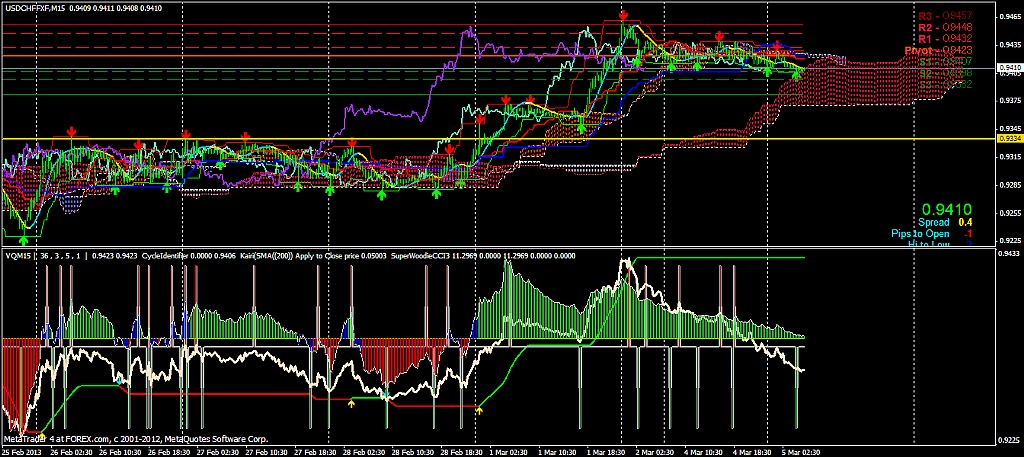This screenshot has height=457, width=1024.
Task: Select the VQM15 indicator label
Action: pyautogui.click(x=17, y=256)
